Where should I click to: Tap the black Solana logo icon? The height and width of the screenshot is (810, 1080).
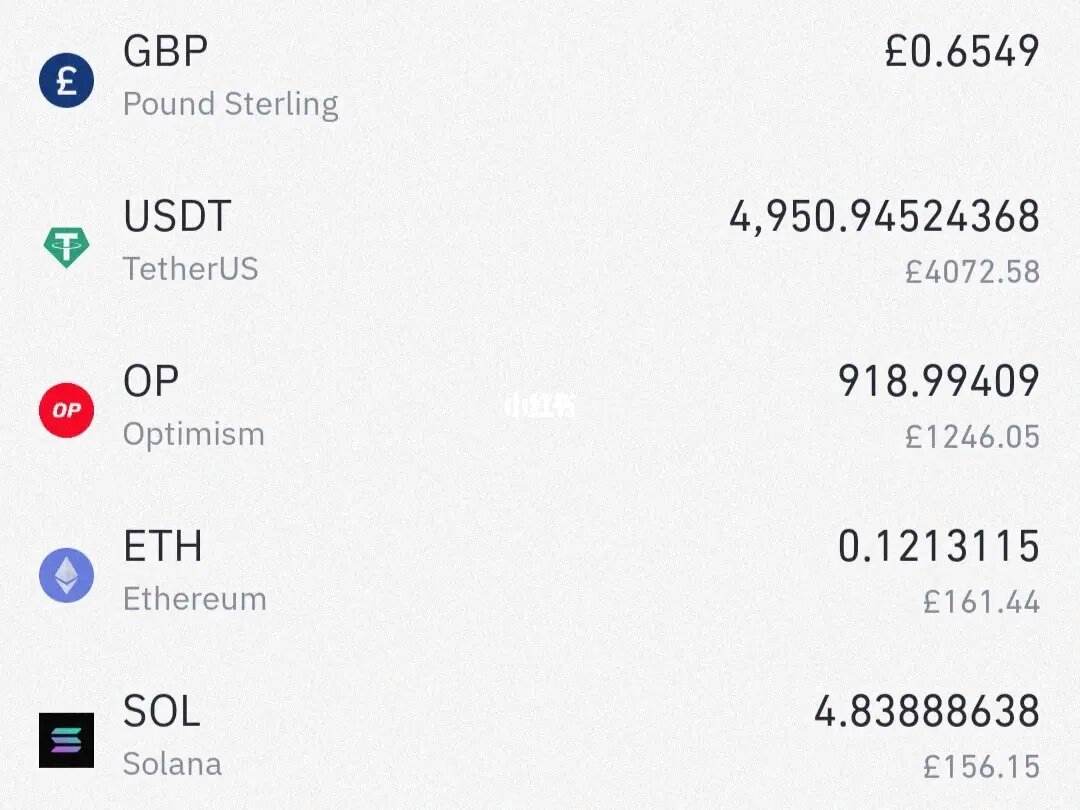66,740
